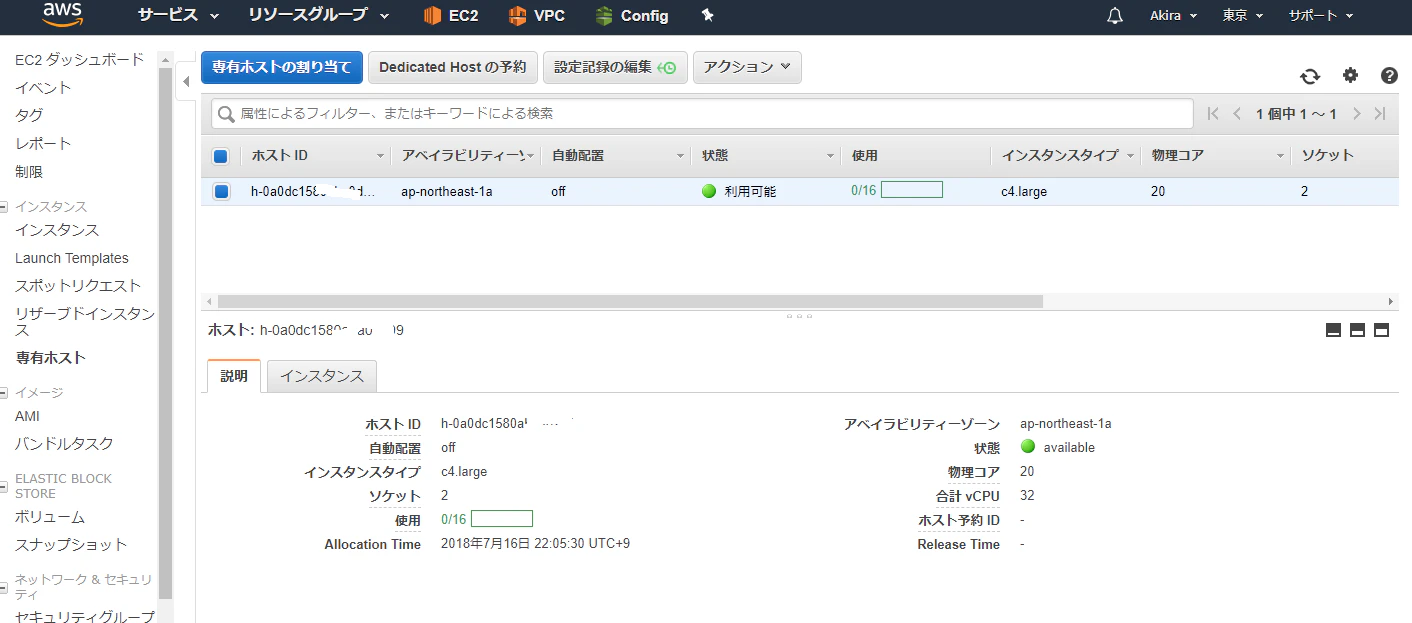Open the Akira account dropdown
This screenshot has height=623, width=1412.
[x=1173, y=16]
